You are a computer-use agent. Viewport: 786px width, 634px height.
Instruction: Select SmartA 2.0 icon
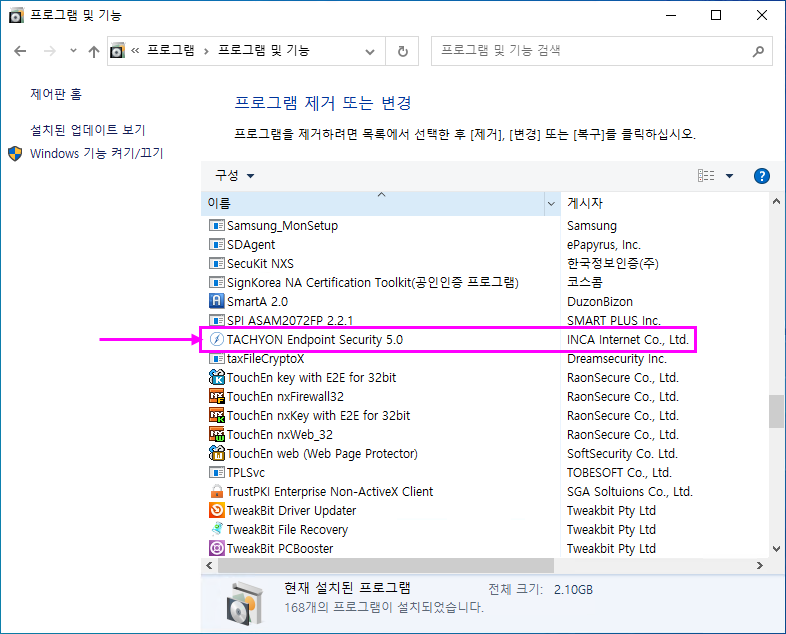click(x=217, y=301)
